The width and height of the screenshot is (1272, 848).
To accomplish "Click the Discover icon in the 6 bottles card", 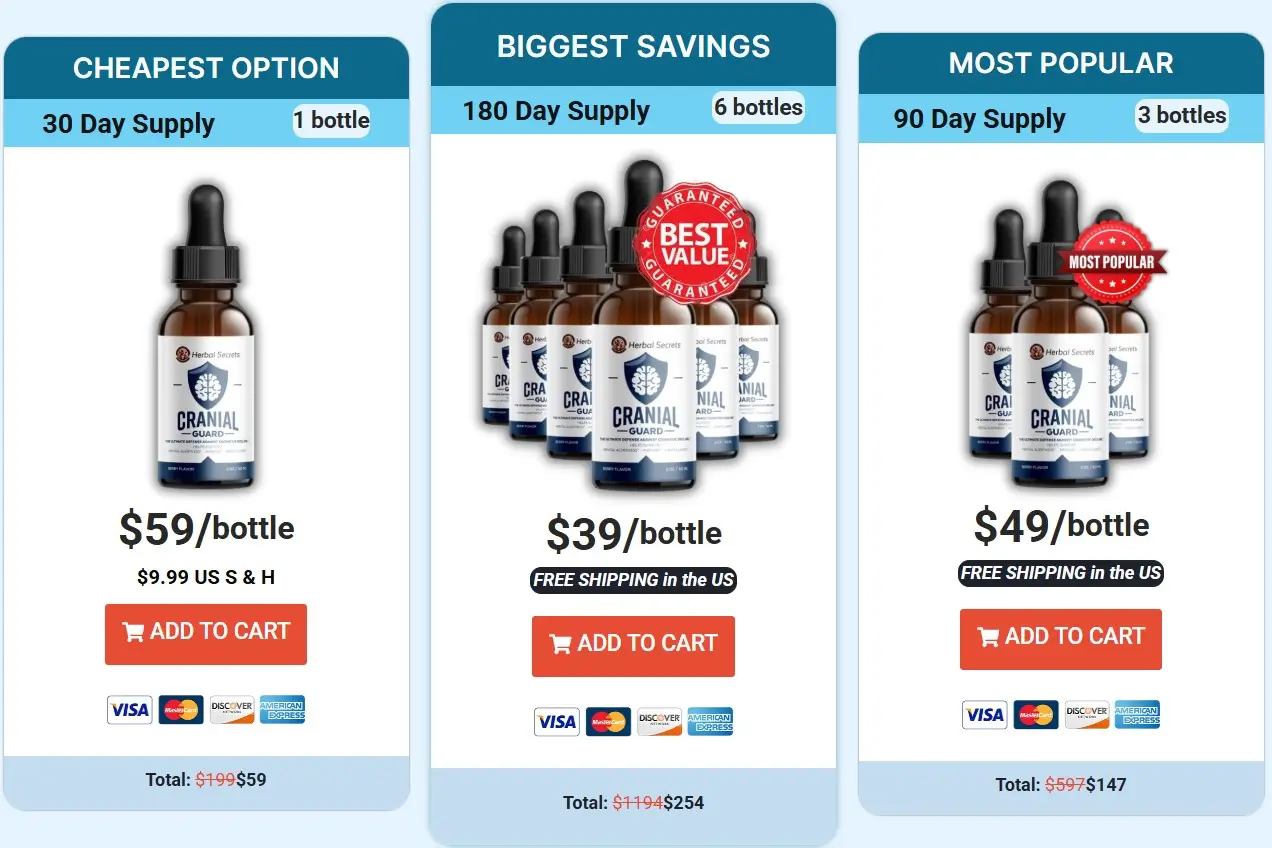I will [x=659, y=722].
